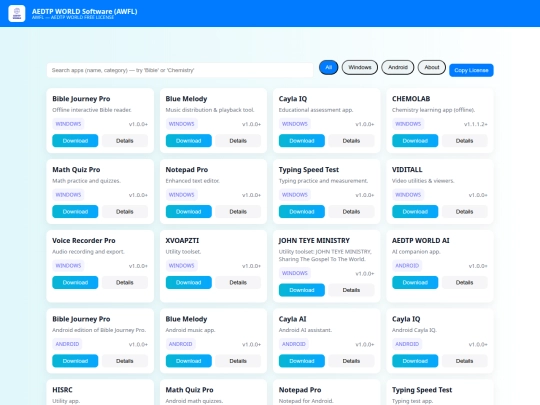Click the ANDROID tag on Cayla AI card

tap(294, 344)
